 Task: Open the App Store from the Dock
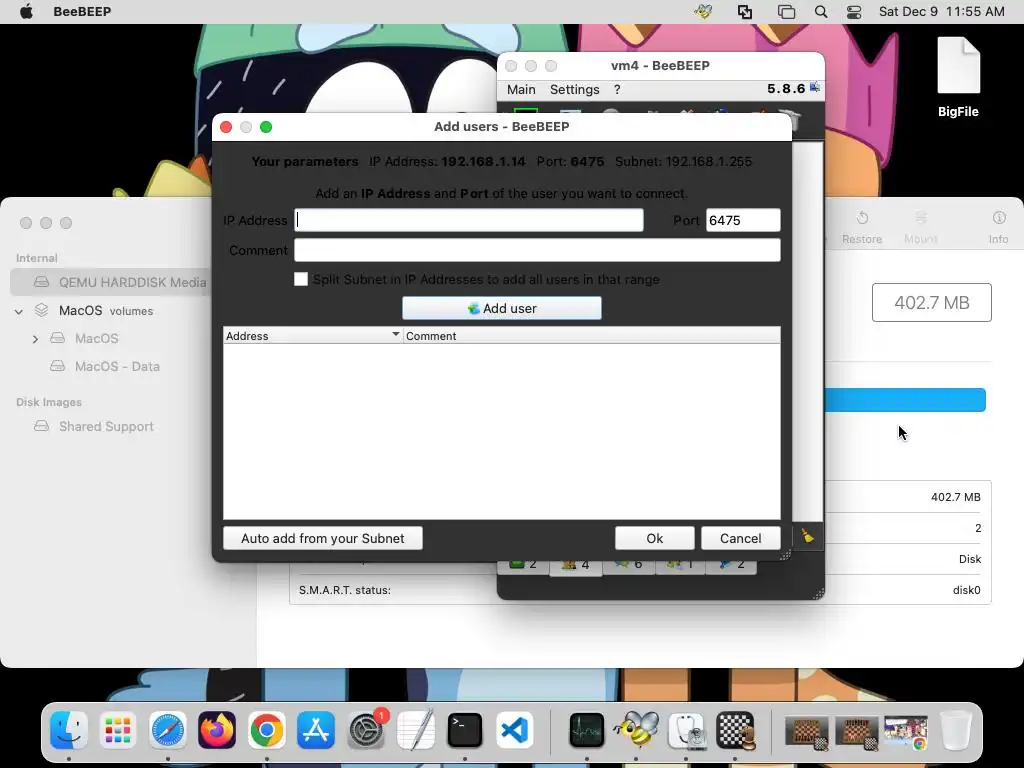point(316,729)
